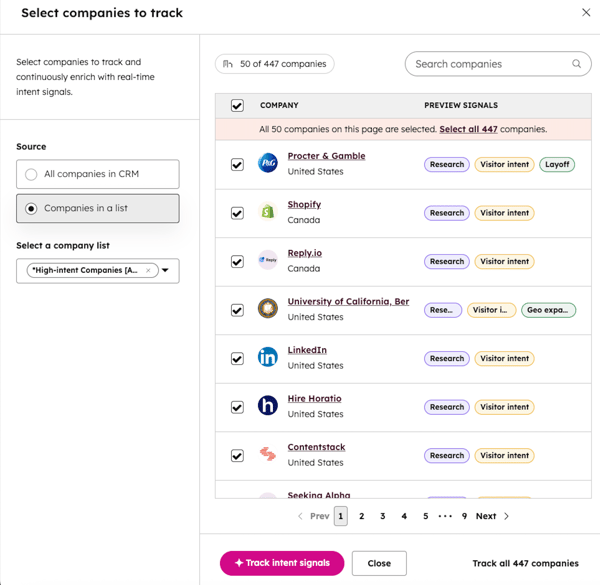Click the University of California seal icon
This screenshot has width=600, height=585.
(x=267, y=309)
